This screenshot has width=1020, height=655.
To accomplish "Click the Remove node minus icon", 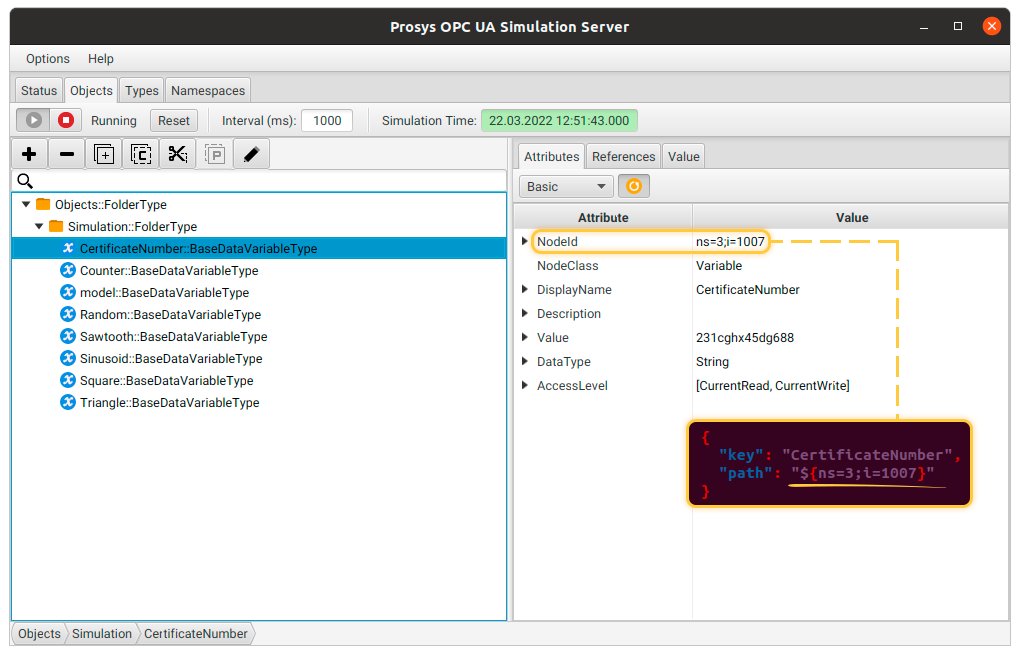I will (x=66, y=154).
